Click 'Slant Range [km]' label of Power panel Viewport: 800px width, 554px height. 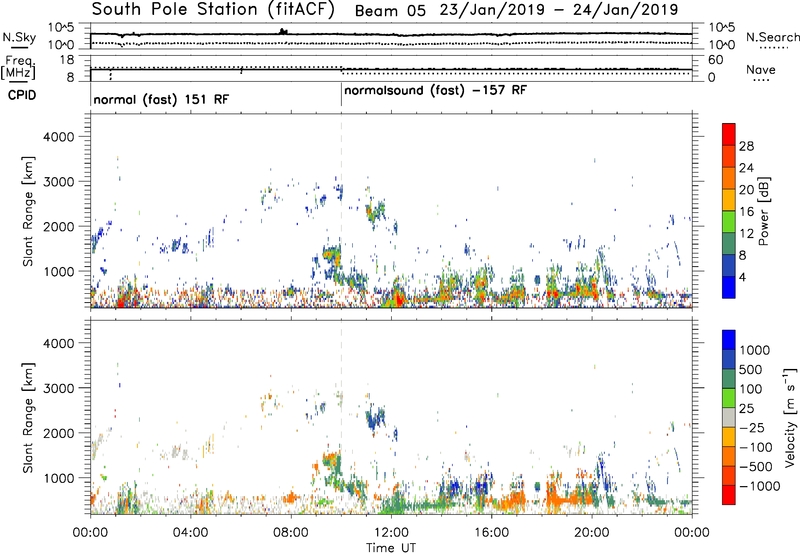[27, 211]
